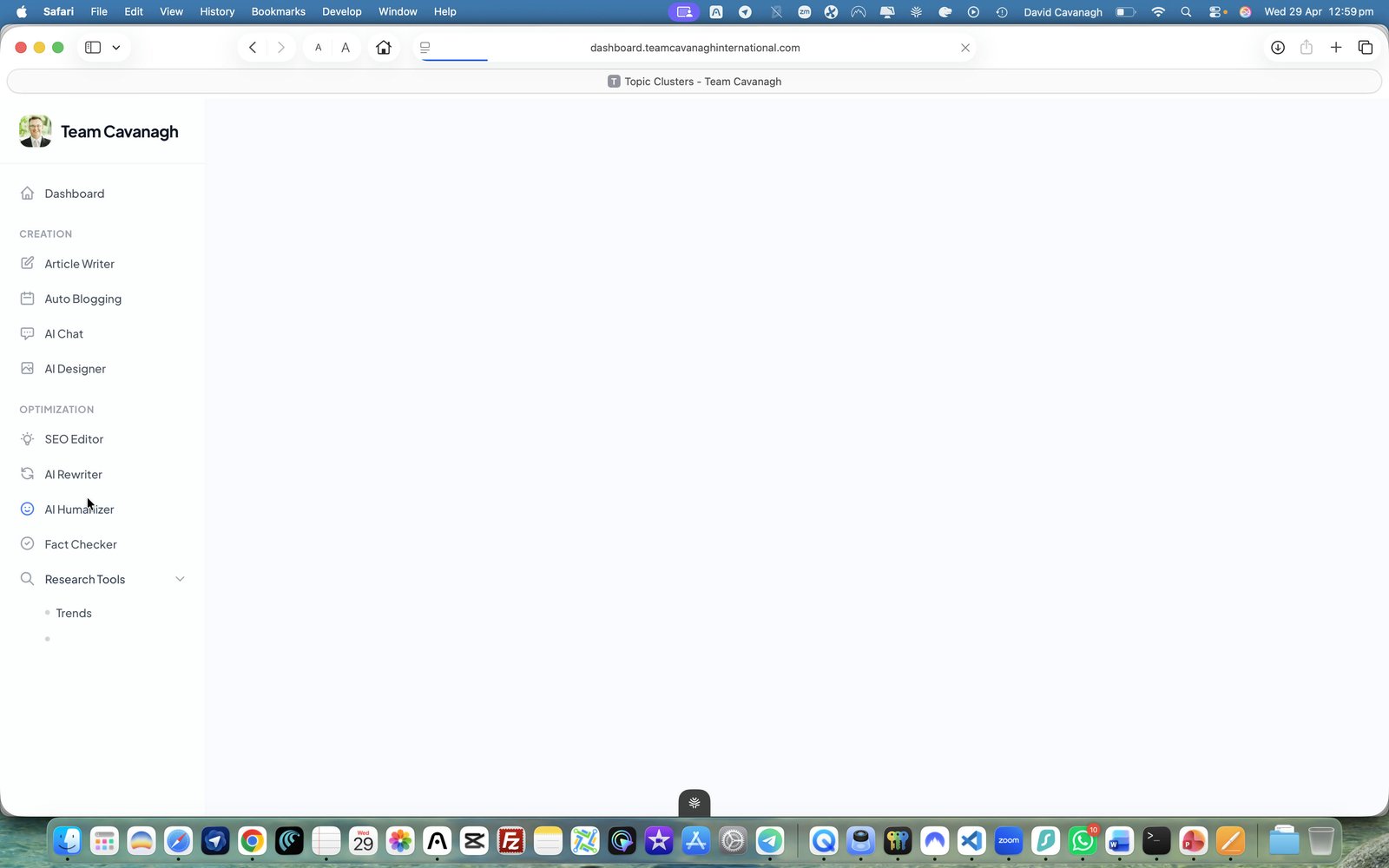Select the AI Designer image icon
1389x868 pixels.
point(27,368)
